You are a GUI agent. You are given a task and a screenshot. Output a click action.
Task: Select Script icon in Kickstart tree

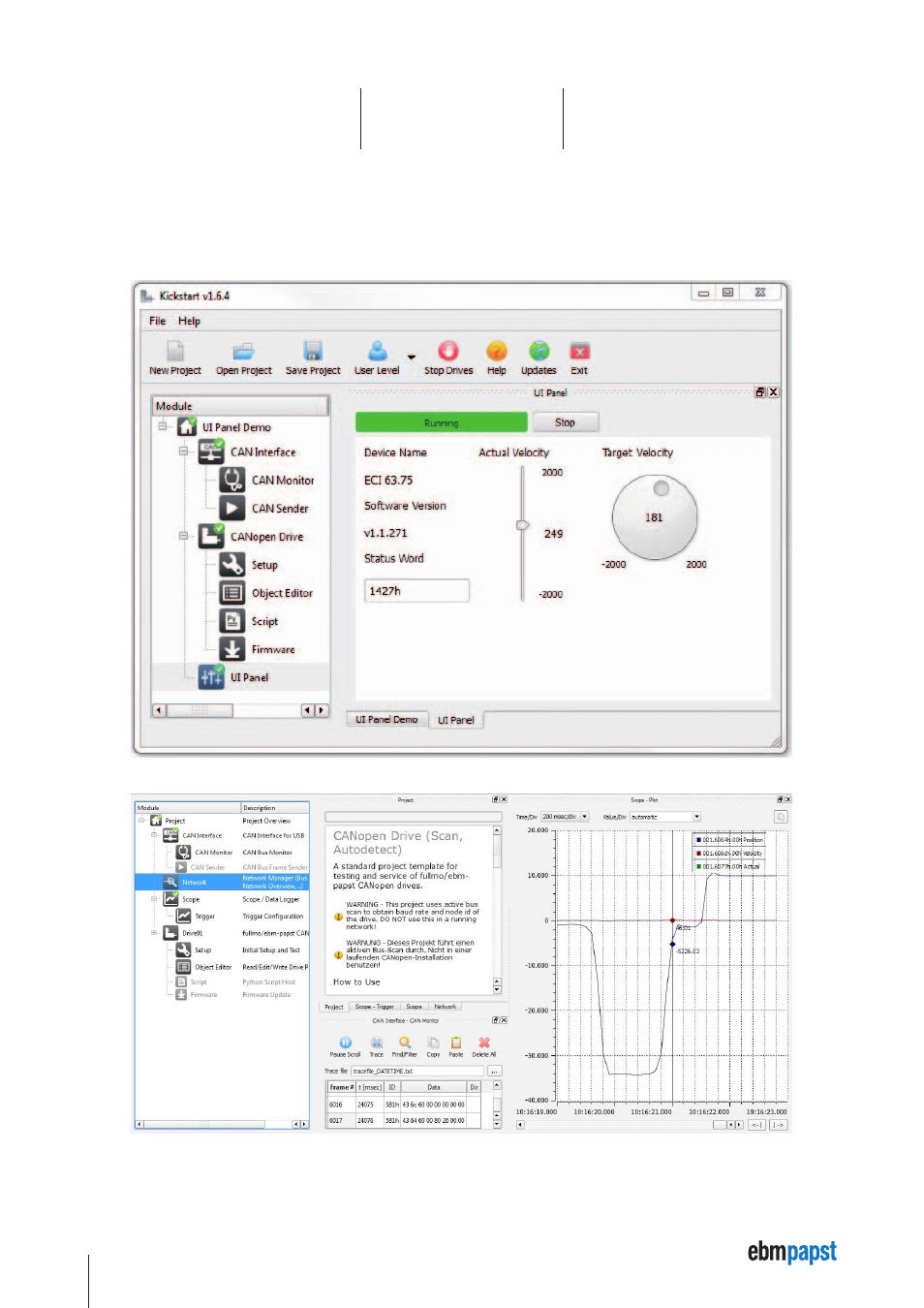(232, 621)
